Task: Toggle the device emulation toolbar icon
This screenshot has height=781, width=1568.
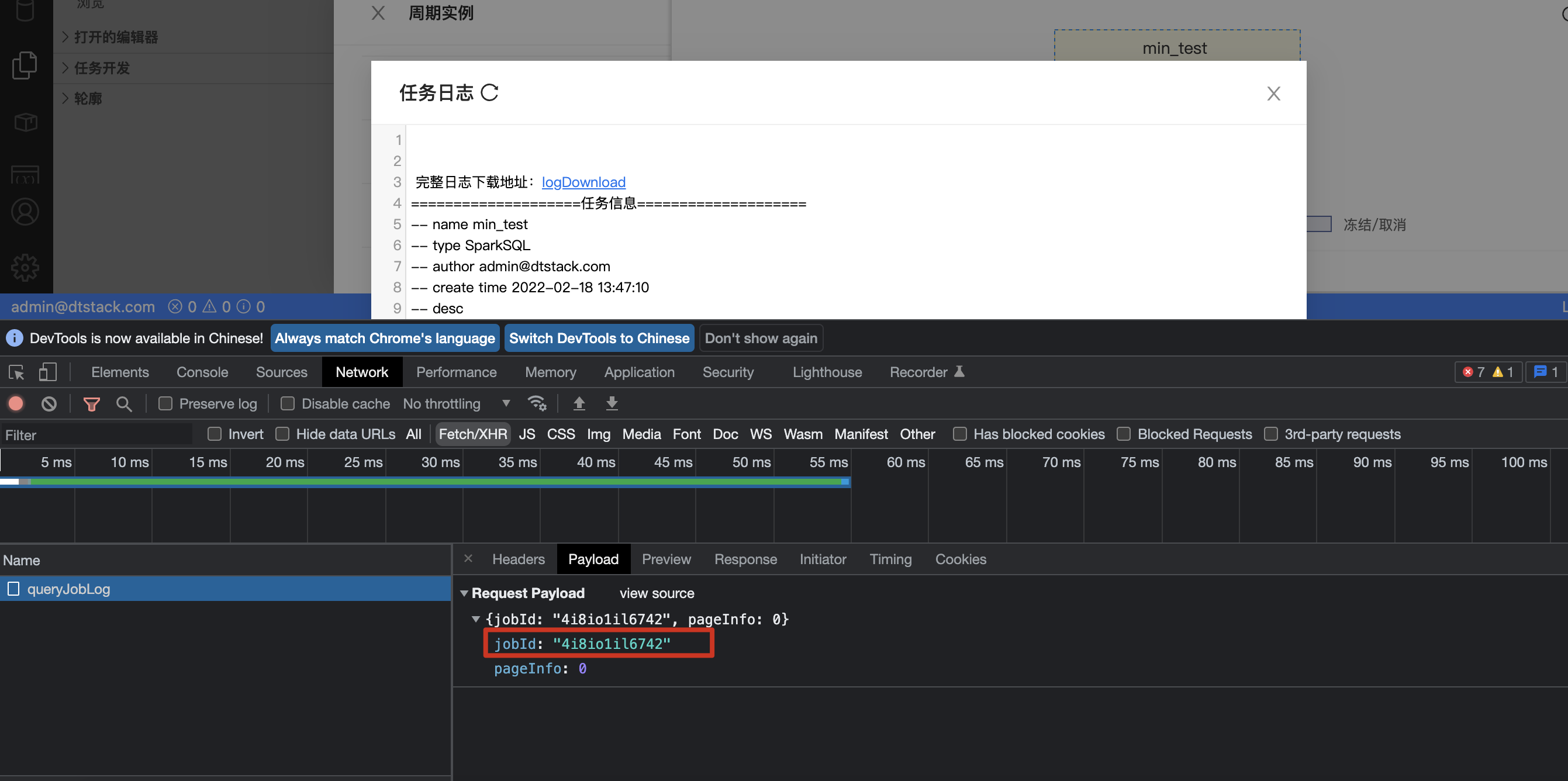Action: (48, 372)
